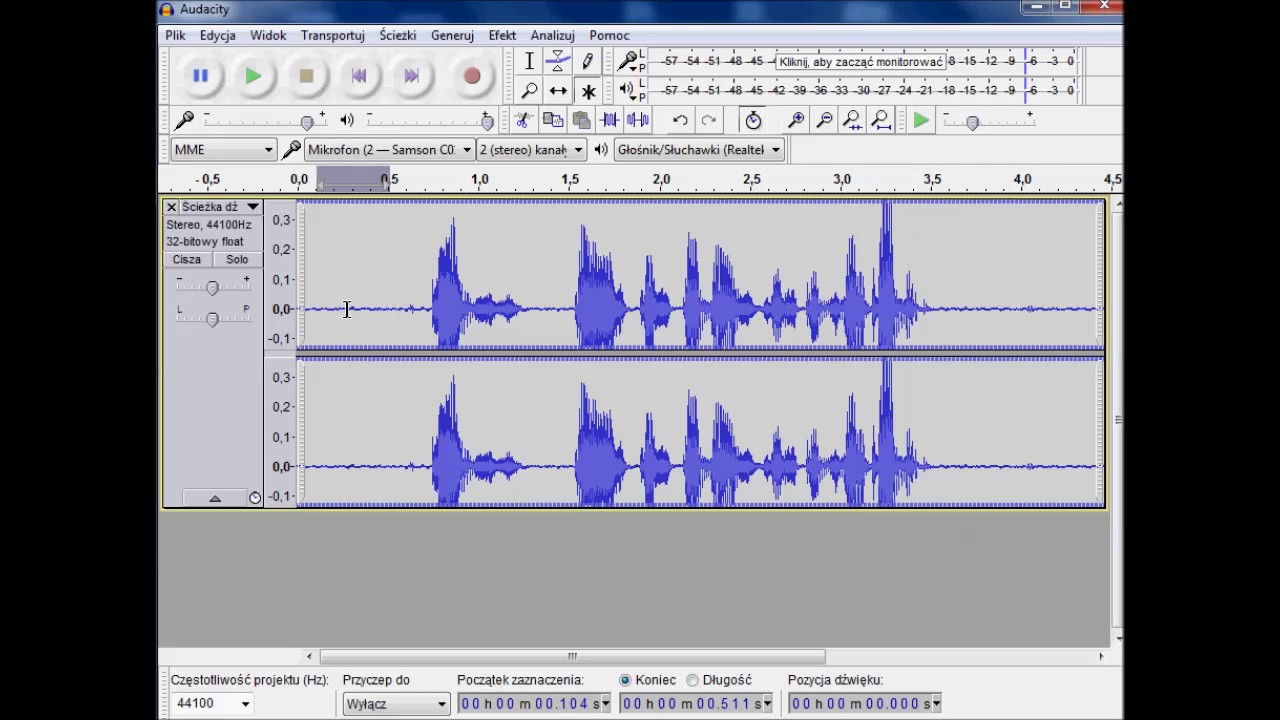
Task: Select the Zoom magnifier tool
Action: point(529,91)
